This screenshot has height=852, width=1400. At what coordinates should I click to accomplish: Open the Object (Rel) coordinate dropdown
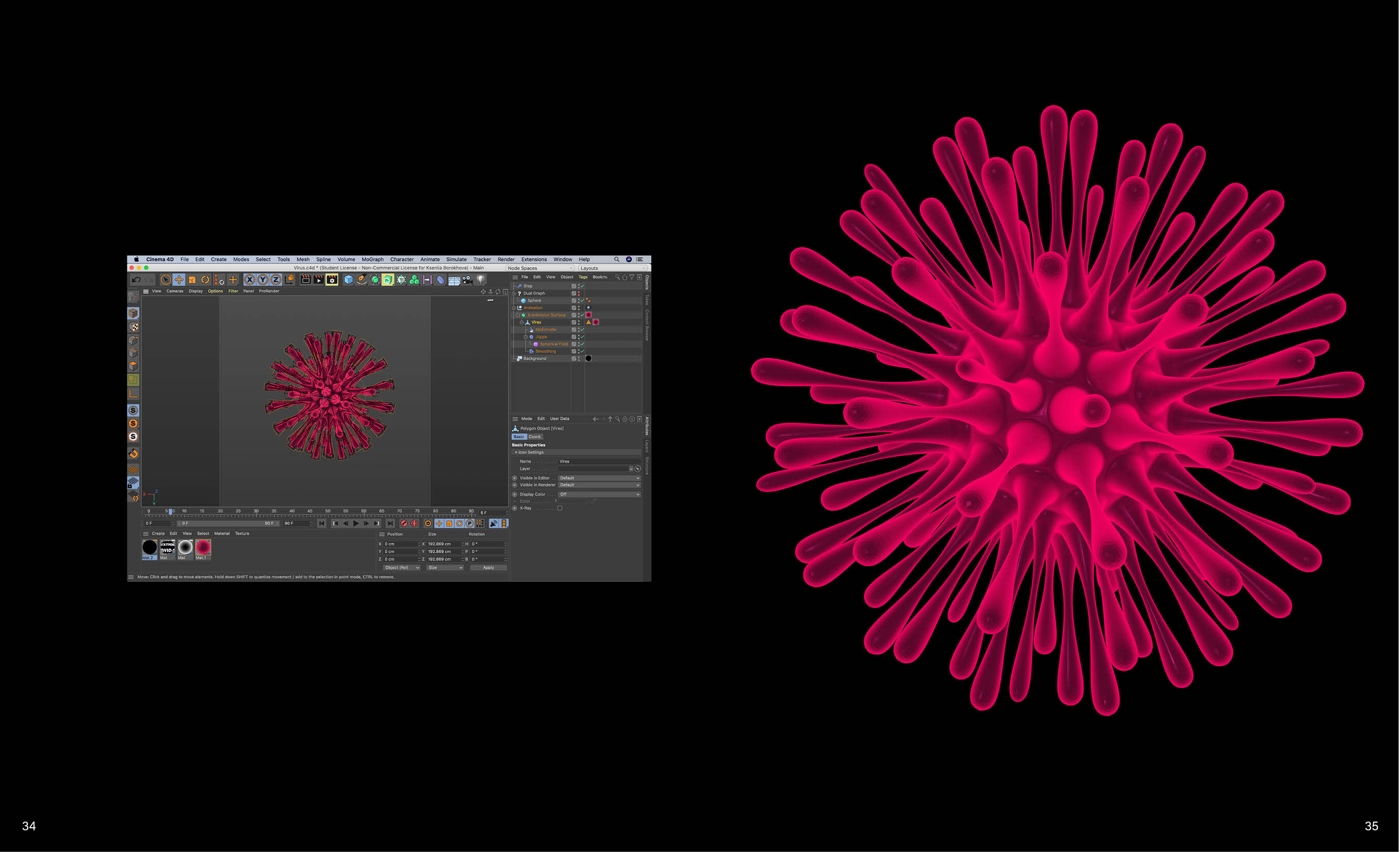coord(401,568)
